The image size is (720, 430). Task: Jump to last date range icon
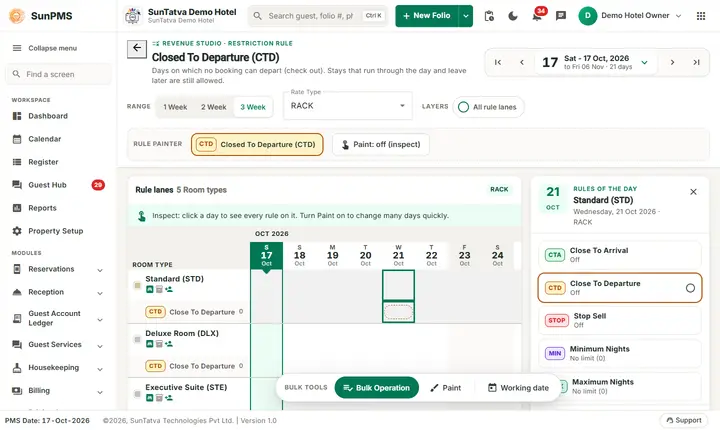[x=696, y=62]
